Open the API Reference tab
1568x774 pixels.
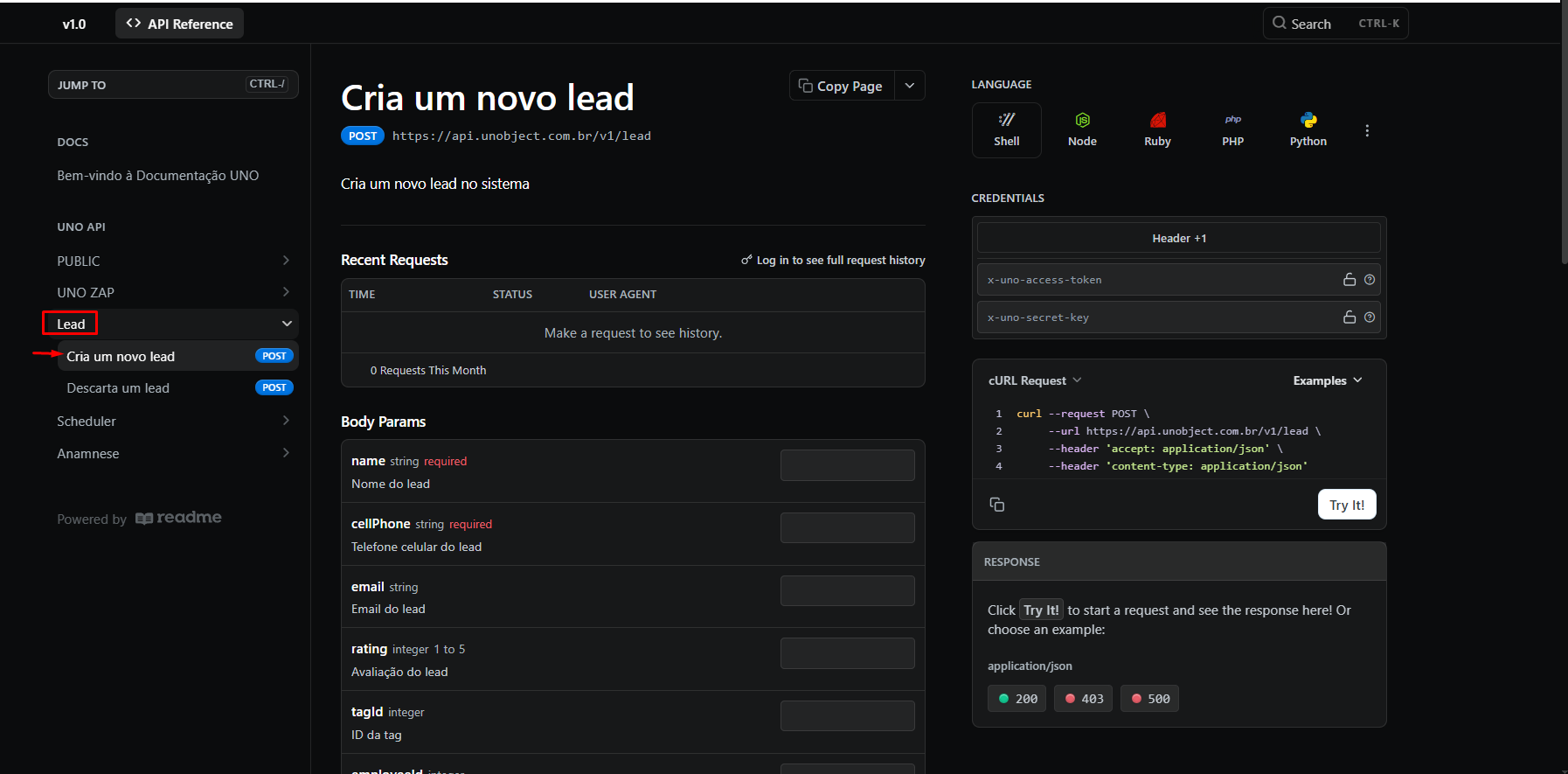point(179,24)
